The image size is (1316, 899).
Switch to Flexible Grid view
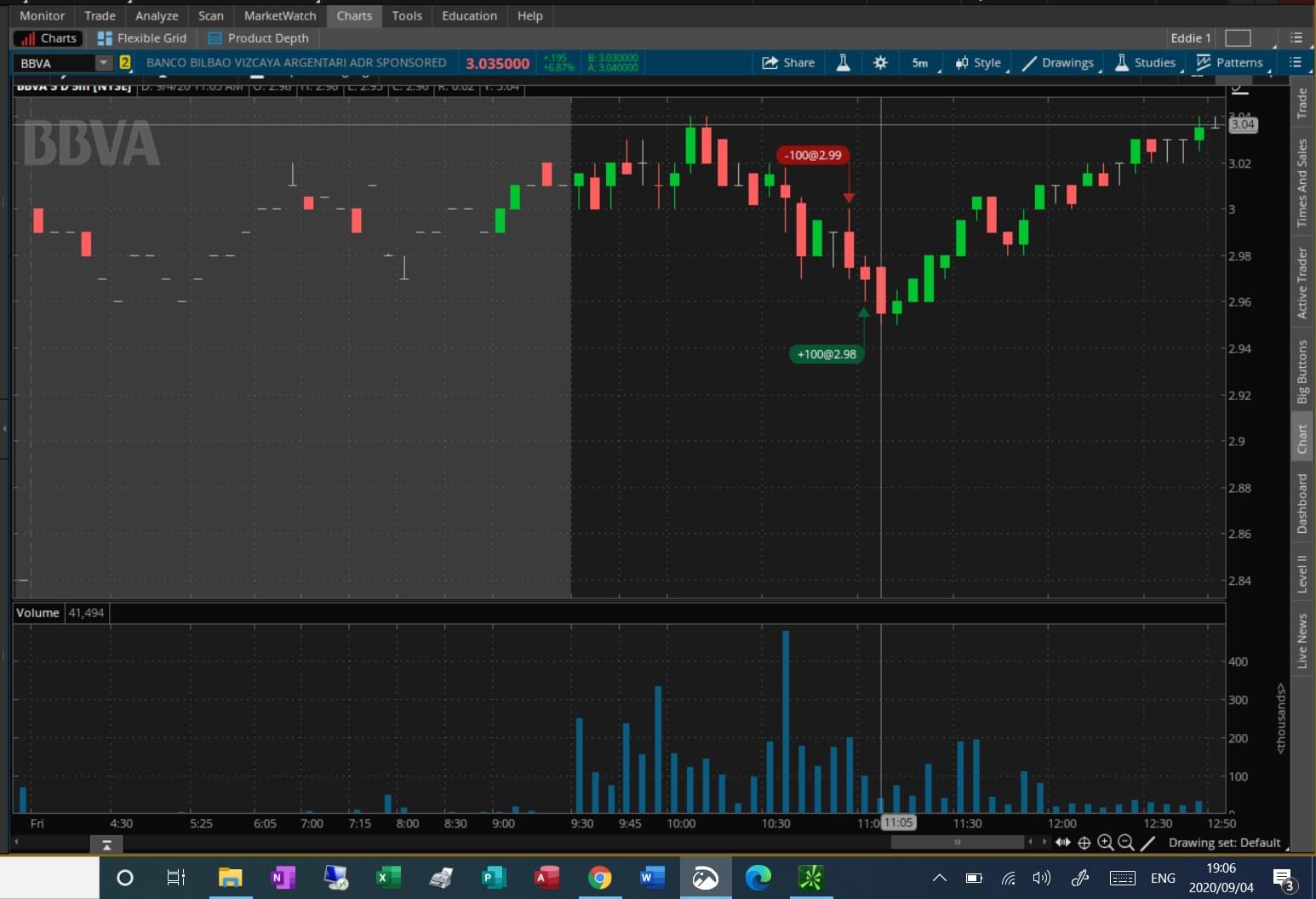(142, 38)
